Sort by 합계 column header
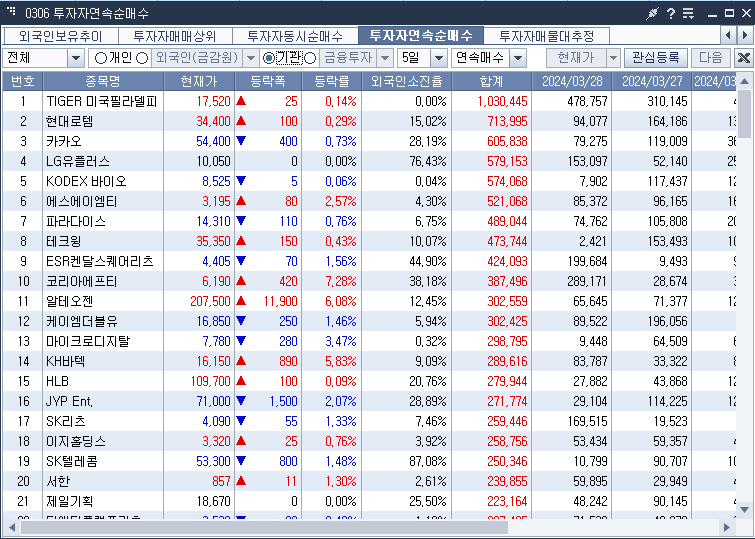 492,81
